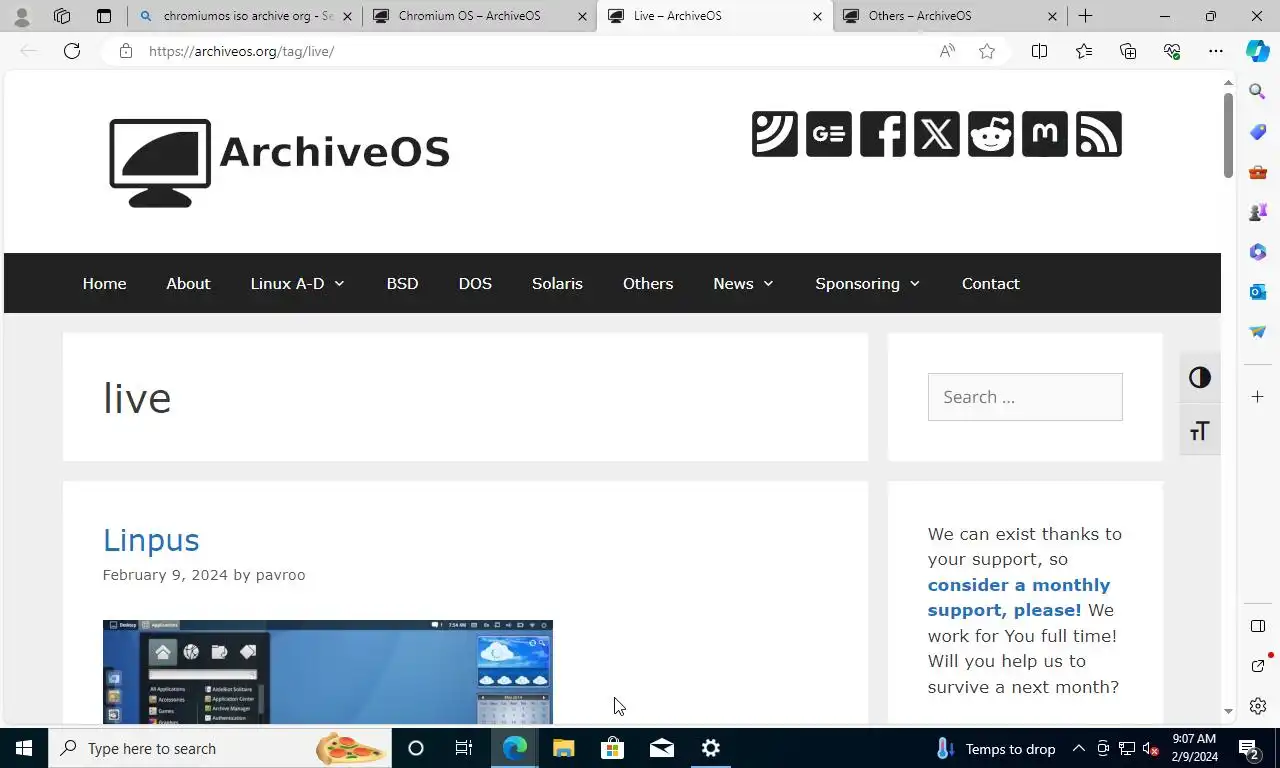The image size is (1280, 768).
Task: Open About menu item
Action: click(x=188, y=283)
